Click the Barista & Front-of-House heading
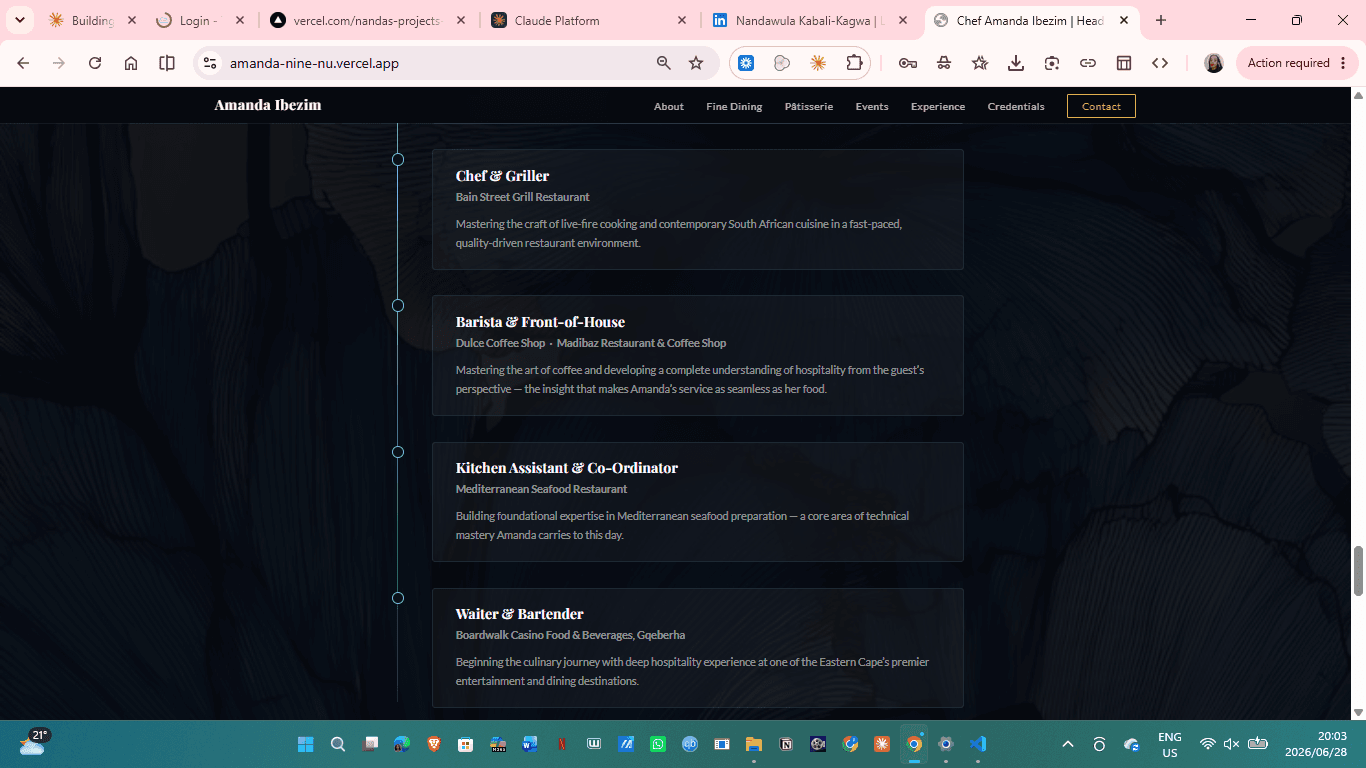 (540, 322)
